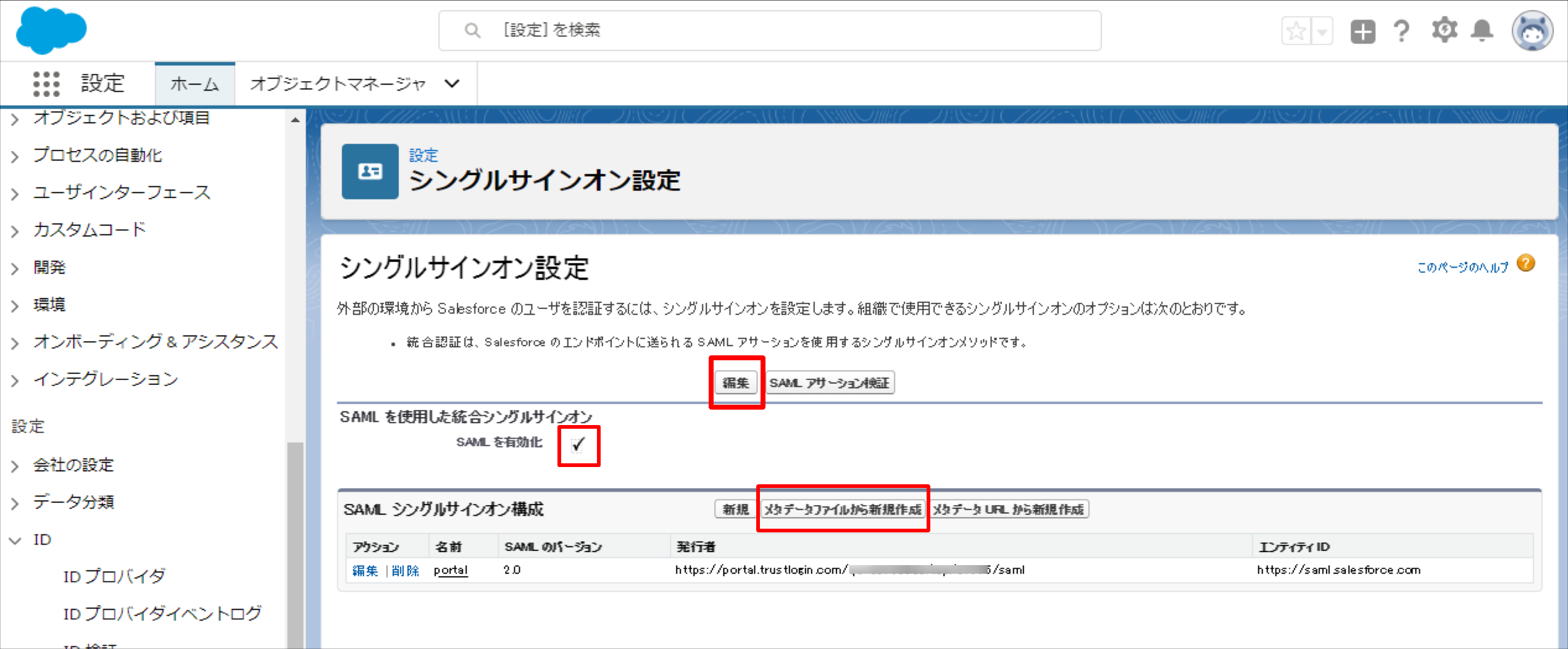Open the portal SAML configuration link
The image size is (1568, 649).
(451, 570)
